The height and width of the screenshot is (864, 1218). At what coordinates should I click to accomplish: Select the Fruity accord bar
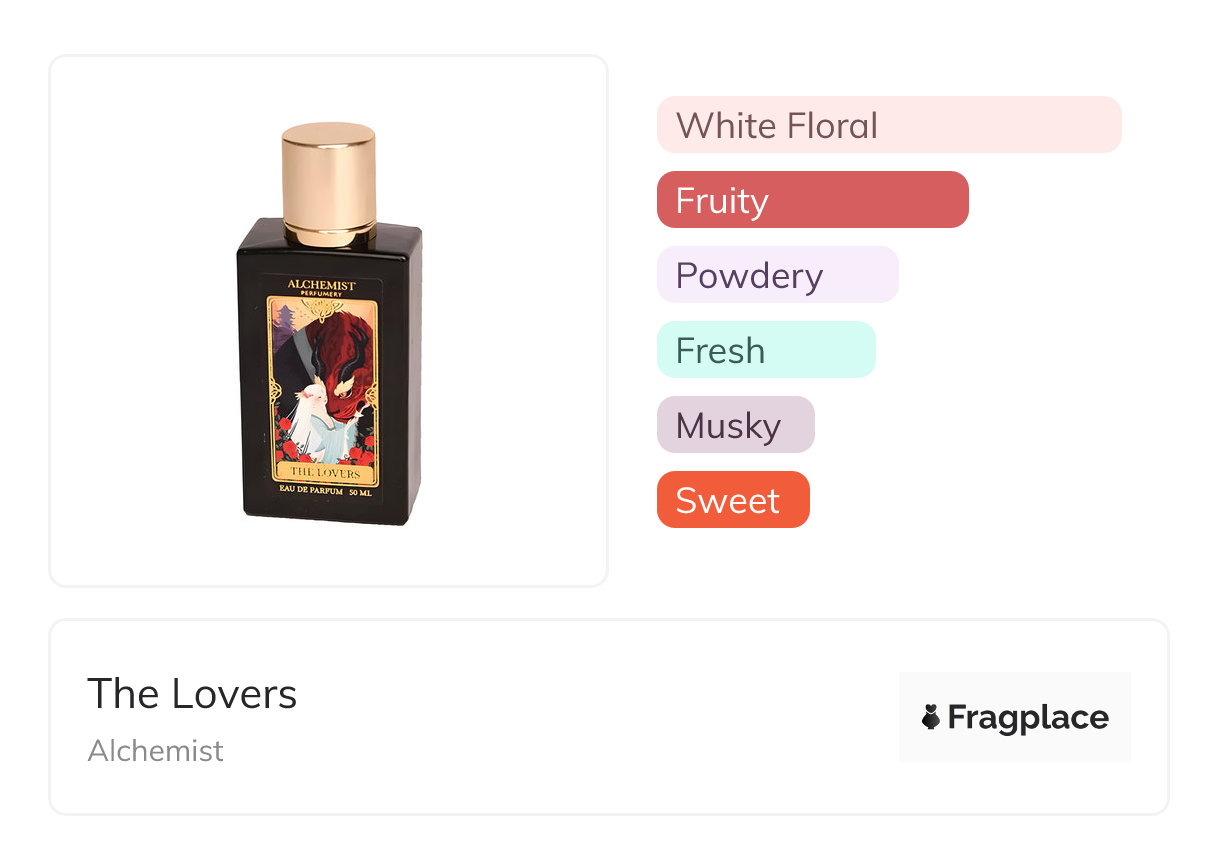tap(813, 200)
